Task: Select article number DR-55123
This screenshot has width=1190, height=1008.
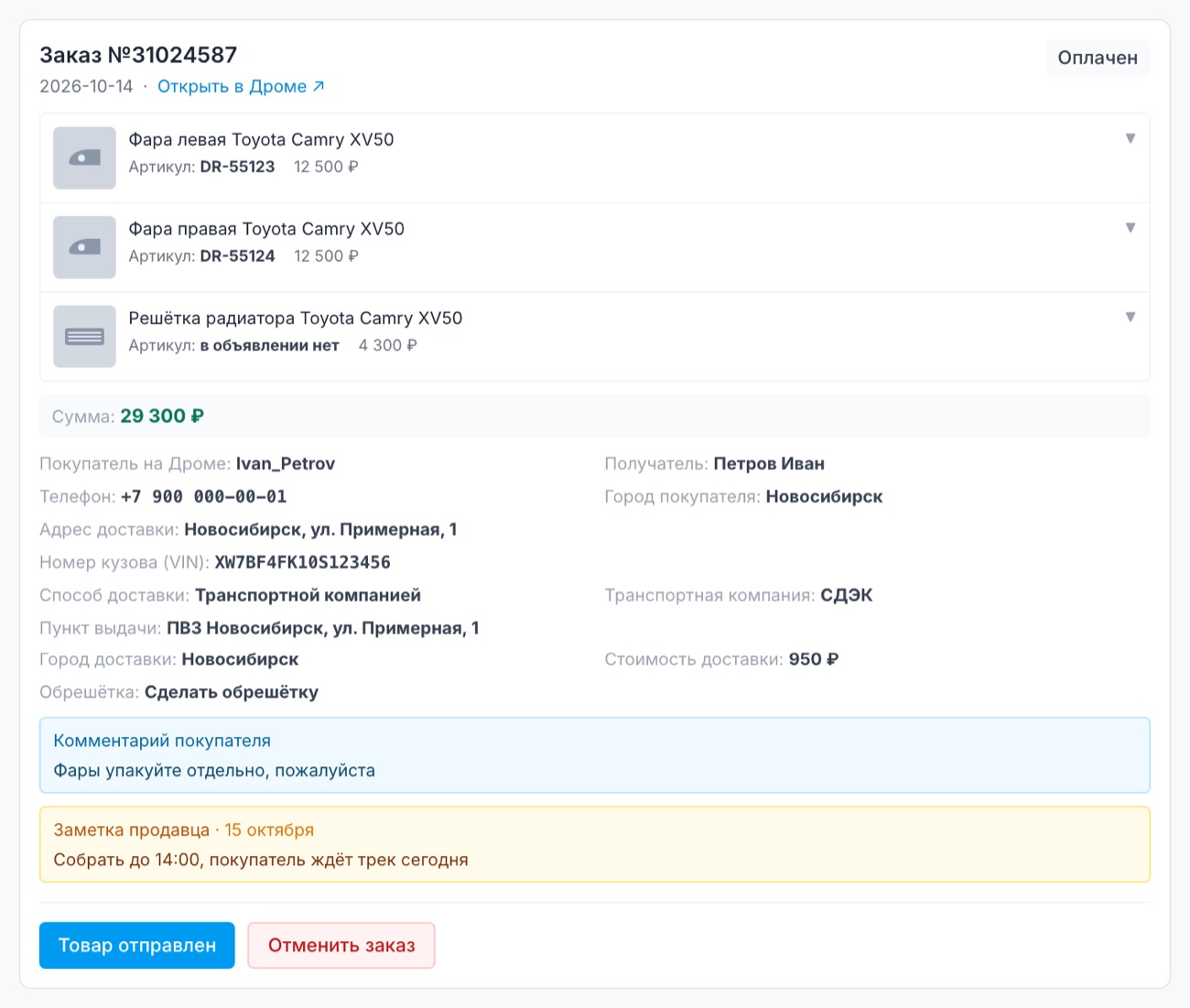Action: coord(237,167)
